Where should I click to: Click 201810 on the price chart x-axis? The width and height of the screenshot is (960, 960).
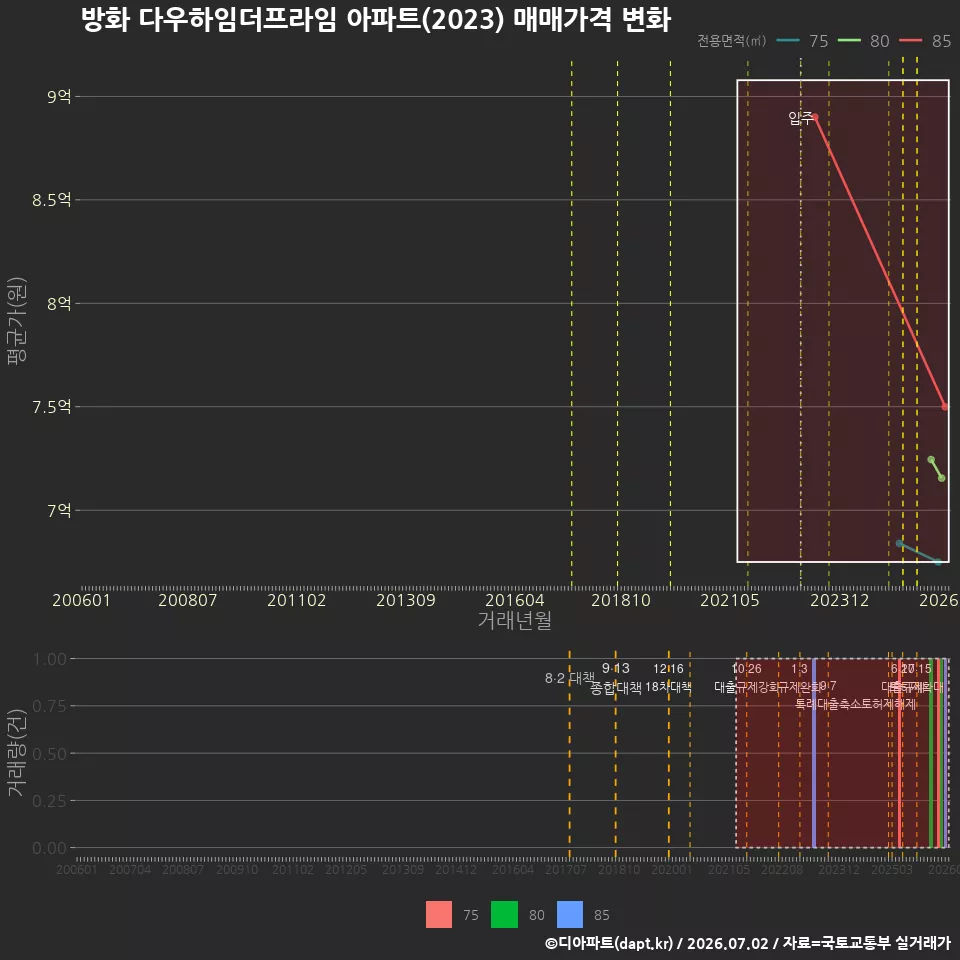click(x=621, y=600)
